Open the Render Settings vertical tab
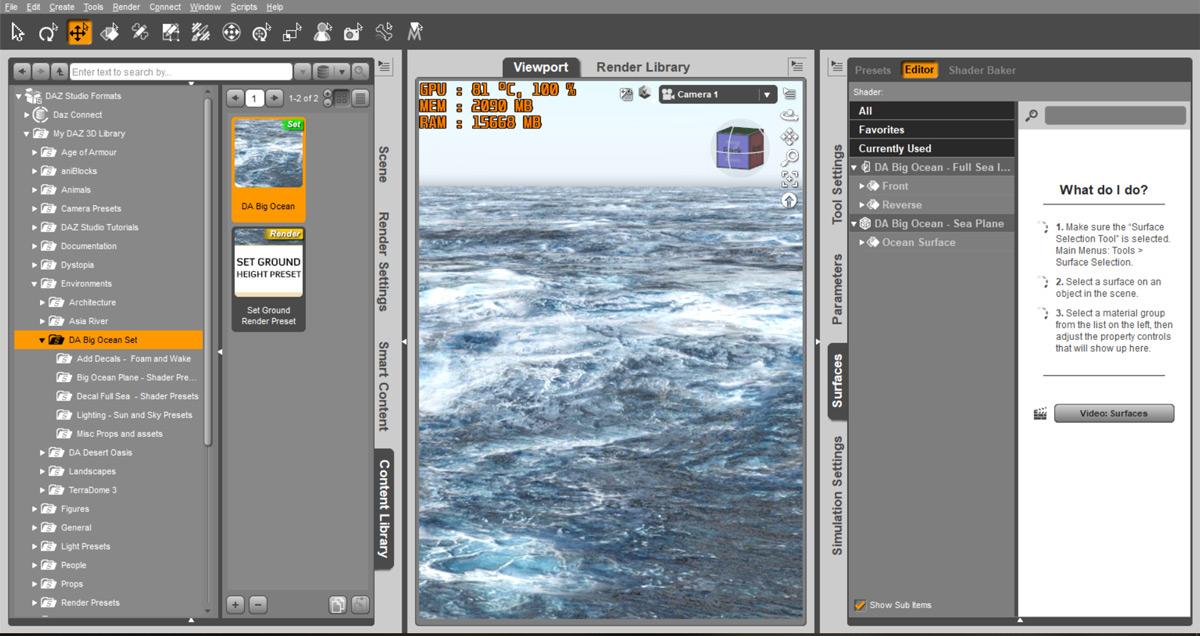 click(383, 262)
